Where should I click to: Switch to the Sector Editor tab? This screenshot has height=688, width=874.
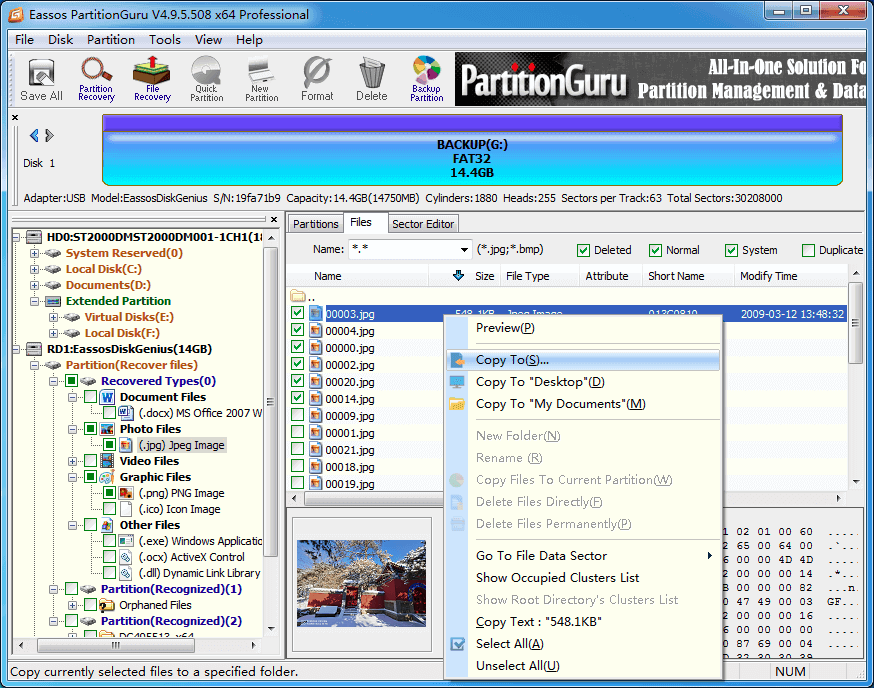pos(423,224)
